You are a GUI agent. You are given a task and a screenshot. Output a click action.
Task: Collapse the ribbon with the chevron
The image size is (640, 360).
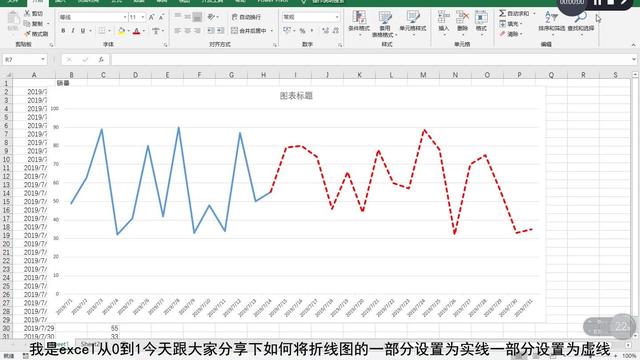[633, 44]
